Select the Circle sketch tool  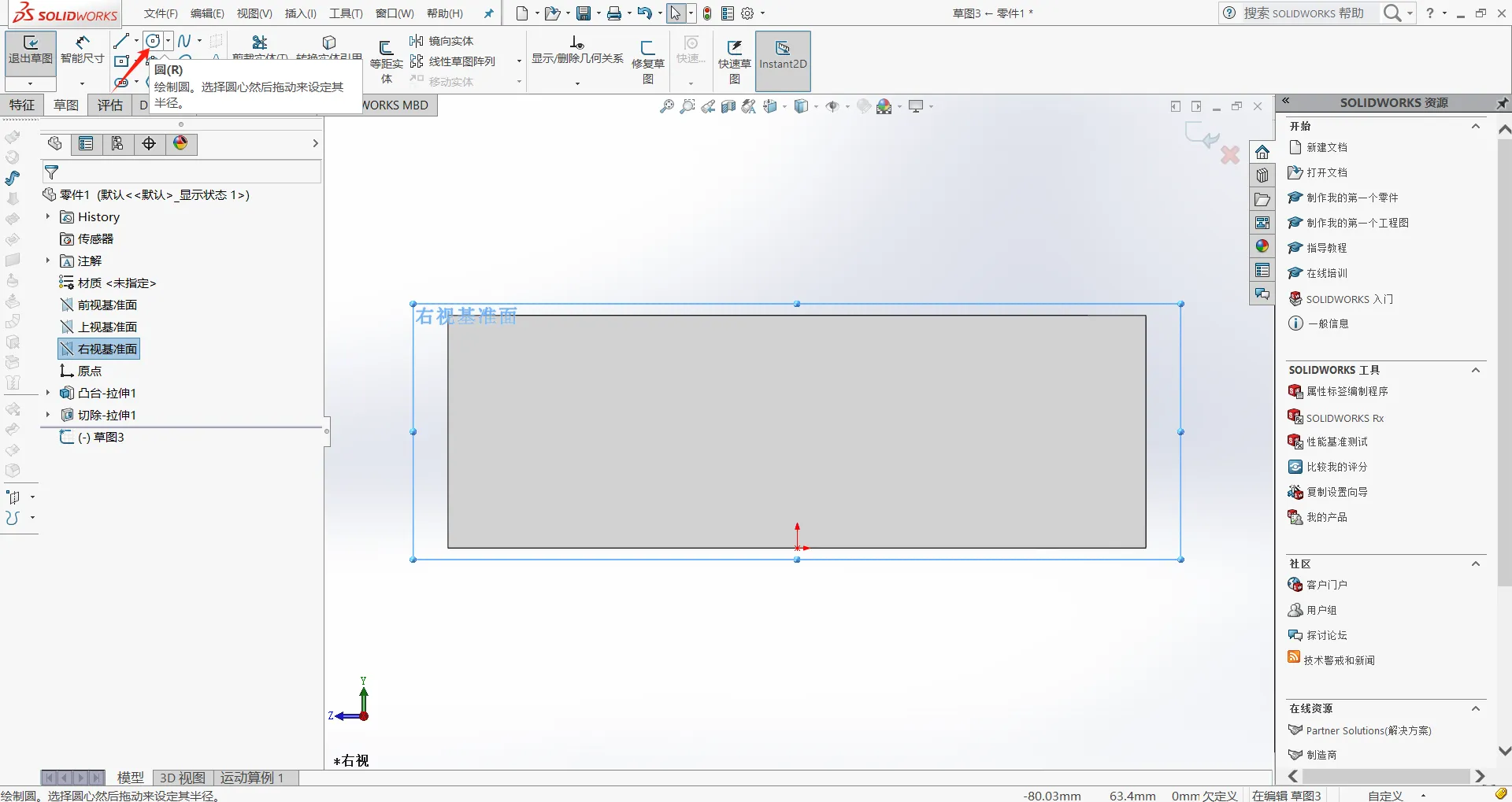tap(154, 41)
